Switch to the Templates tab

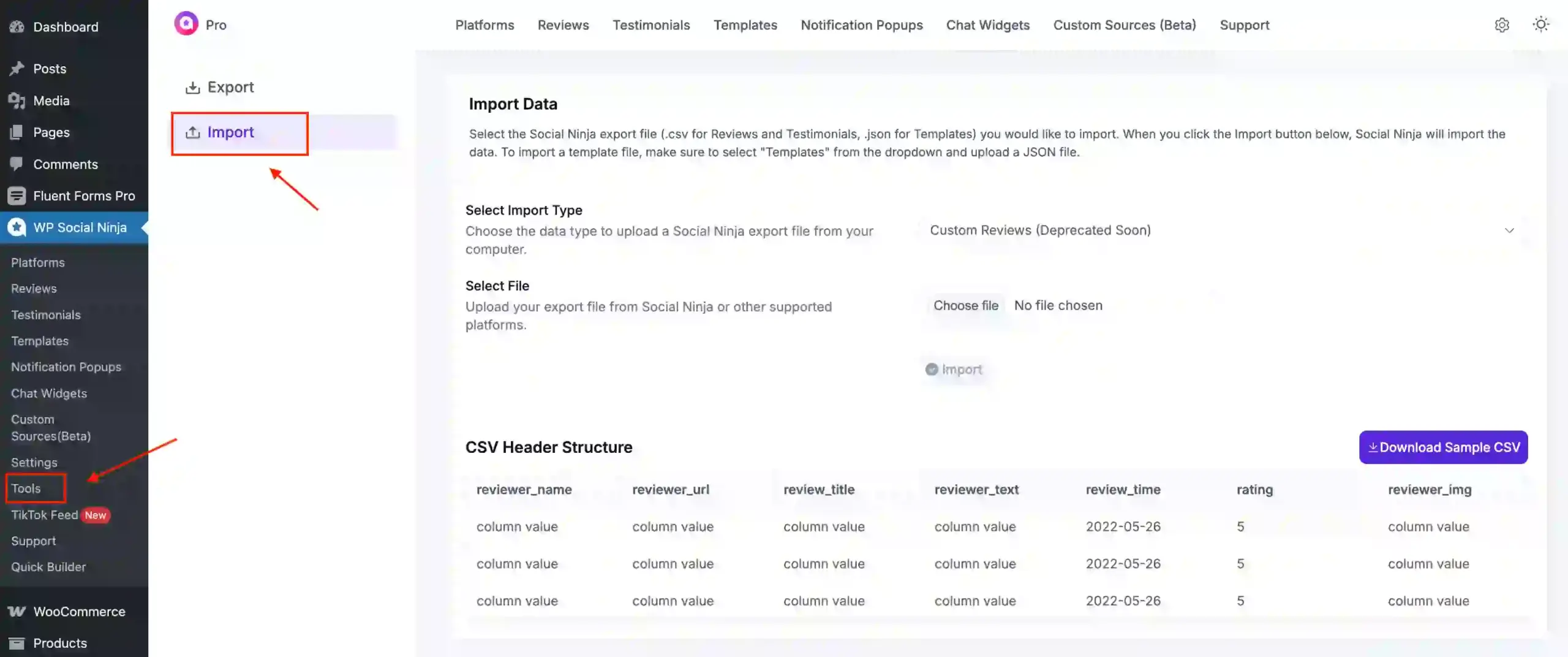point(745,25)
